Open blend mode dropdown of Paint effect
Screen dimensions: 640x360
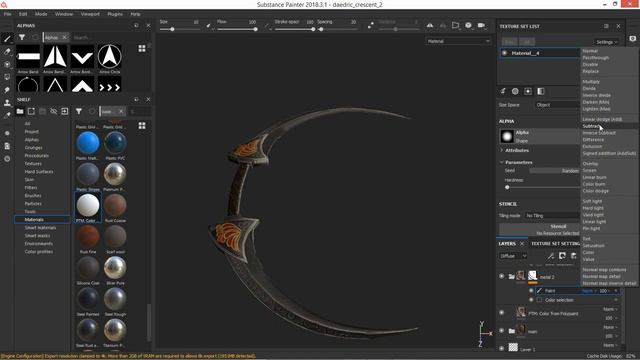[x=589, y=291]
